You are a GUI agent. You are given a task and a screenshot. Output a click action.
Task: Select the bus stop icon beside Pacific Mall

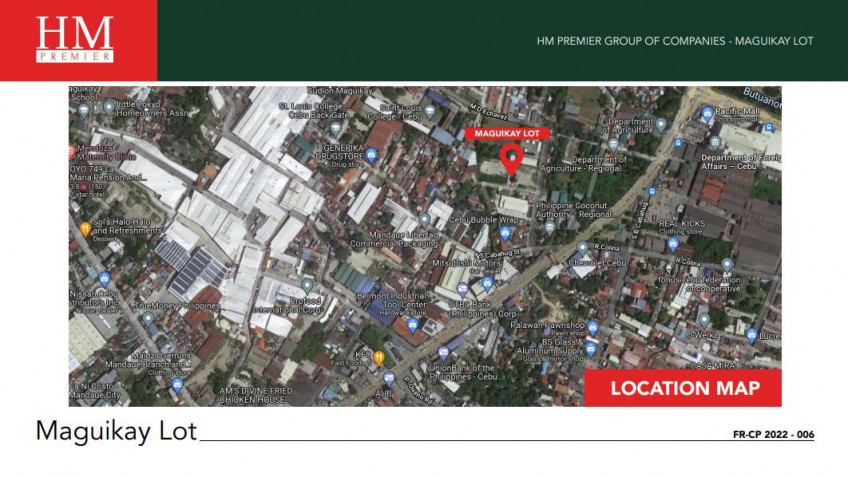tap(768, 128)
